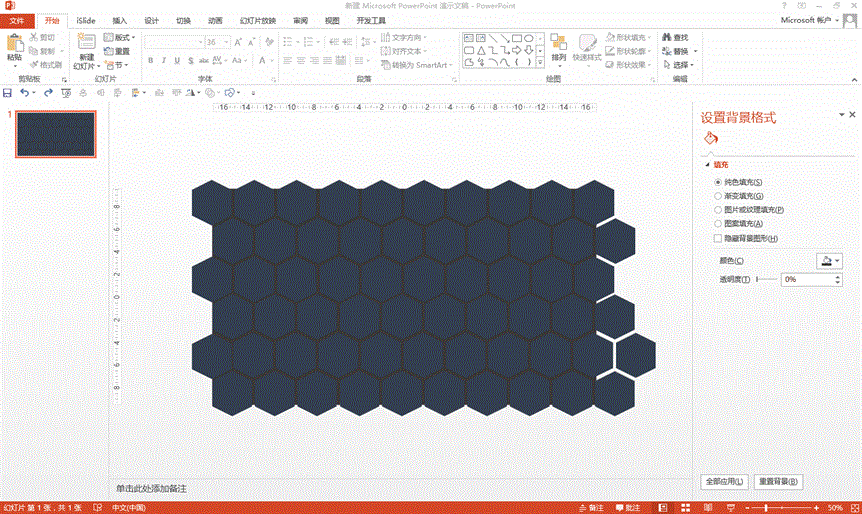Click Apply to All (全部应用) button

[725, 482]
